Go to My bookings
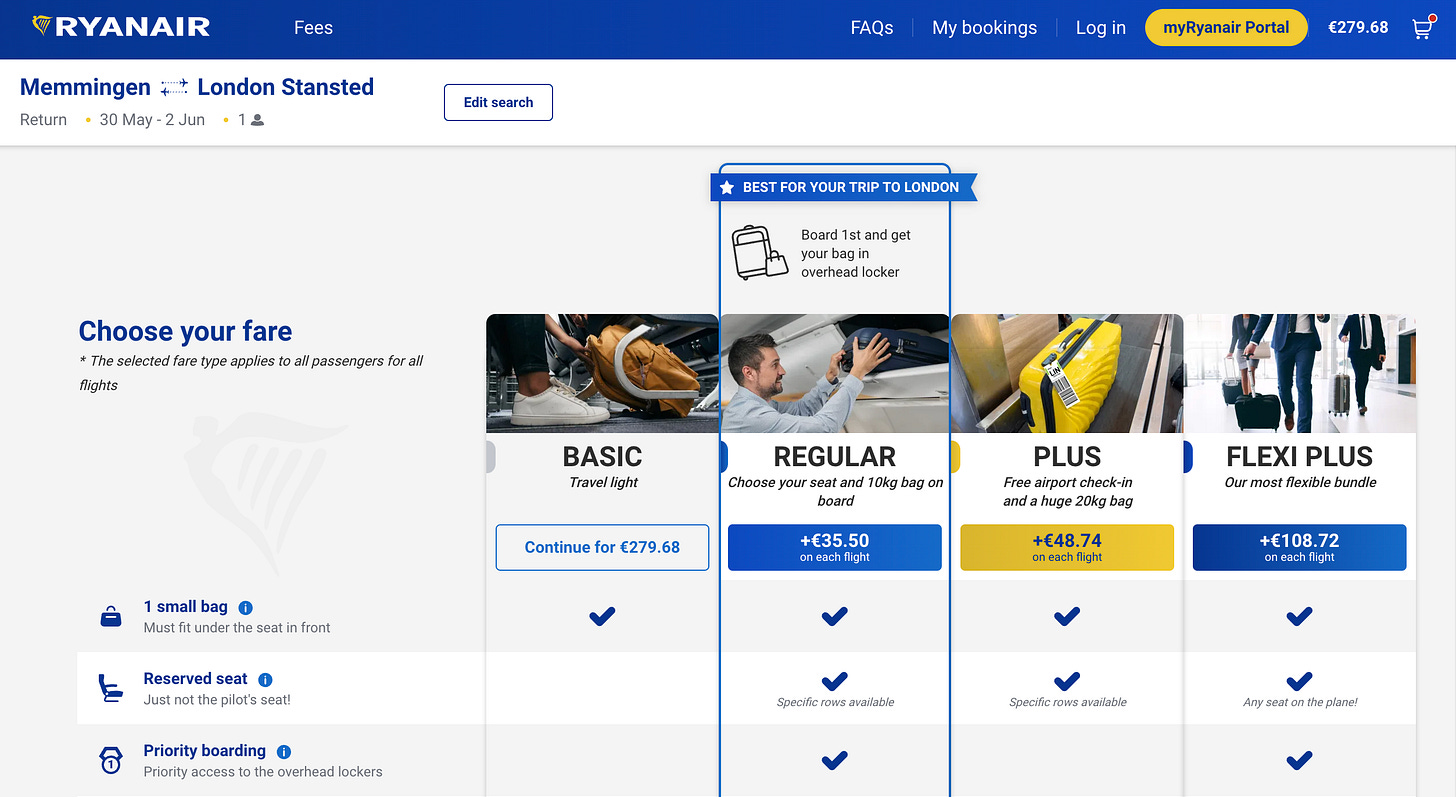 click(x=985, y=28)
